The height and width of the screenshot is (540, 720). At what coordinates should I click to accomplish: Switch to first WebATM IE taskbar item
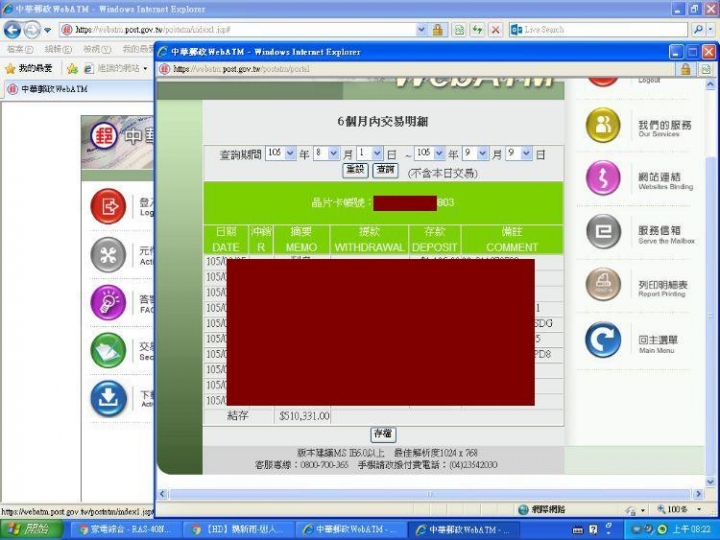click(350, 529)
